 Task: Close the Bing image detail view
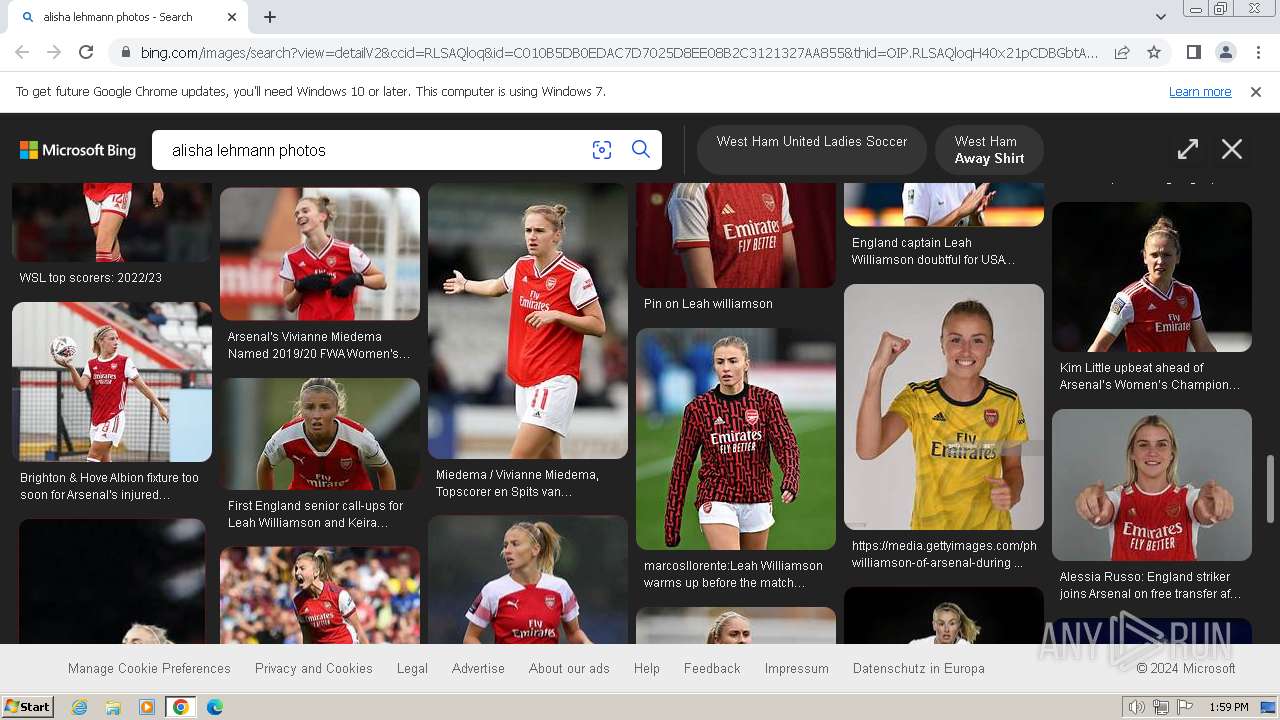(x=1232, y=150)
